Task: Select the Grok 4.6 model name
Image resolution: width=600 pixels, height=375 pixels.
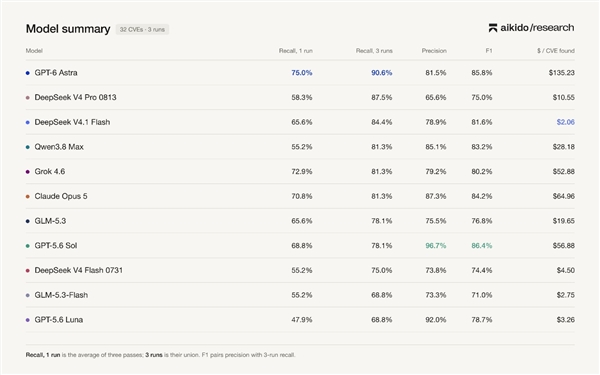Action: [x=50, y=171]
